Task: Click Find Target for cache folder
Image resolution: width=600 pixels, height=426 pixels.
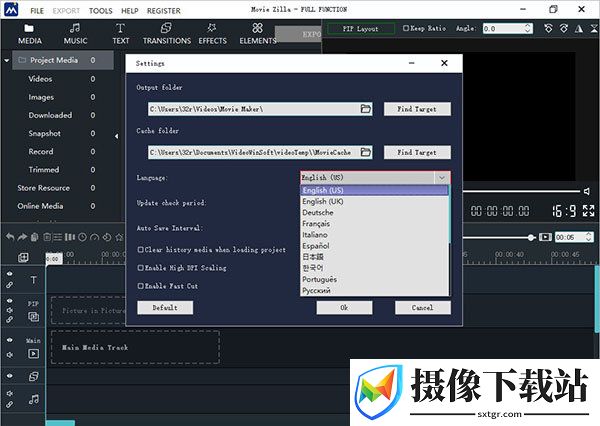Action: click(x=417, y=152)
